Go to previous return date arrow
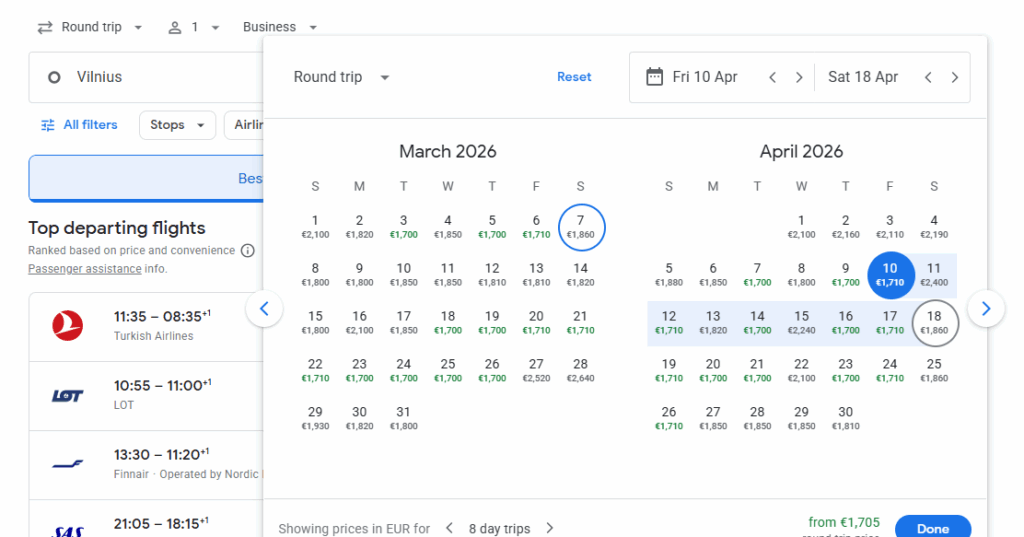This screenshot has height=537, width=1024. pyautogui.click(x=928, y=77)
